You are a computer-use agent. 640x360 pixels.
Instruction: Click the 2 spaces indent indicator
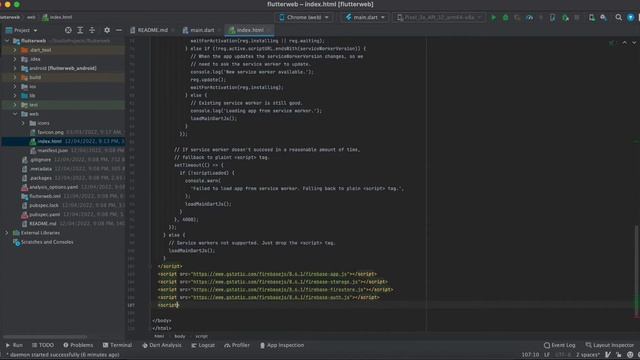click(x=588, y=355)
